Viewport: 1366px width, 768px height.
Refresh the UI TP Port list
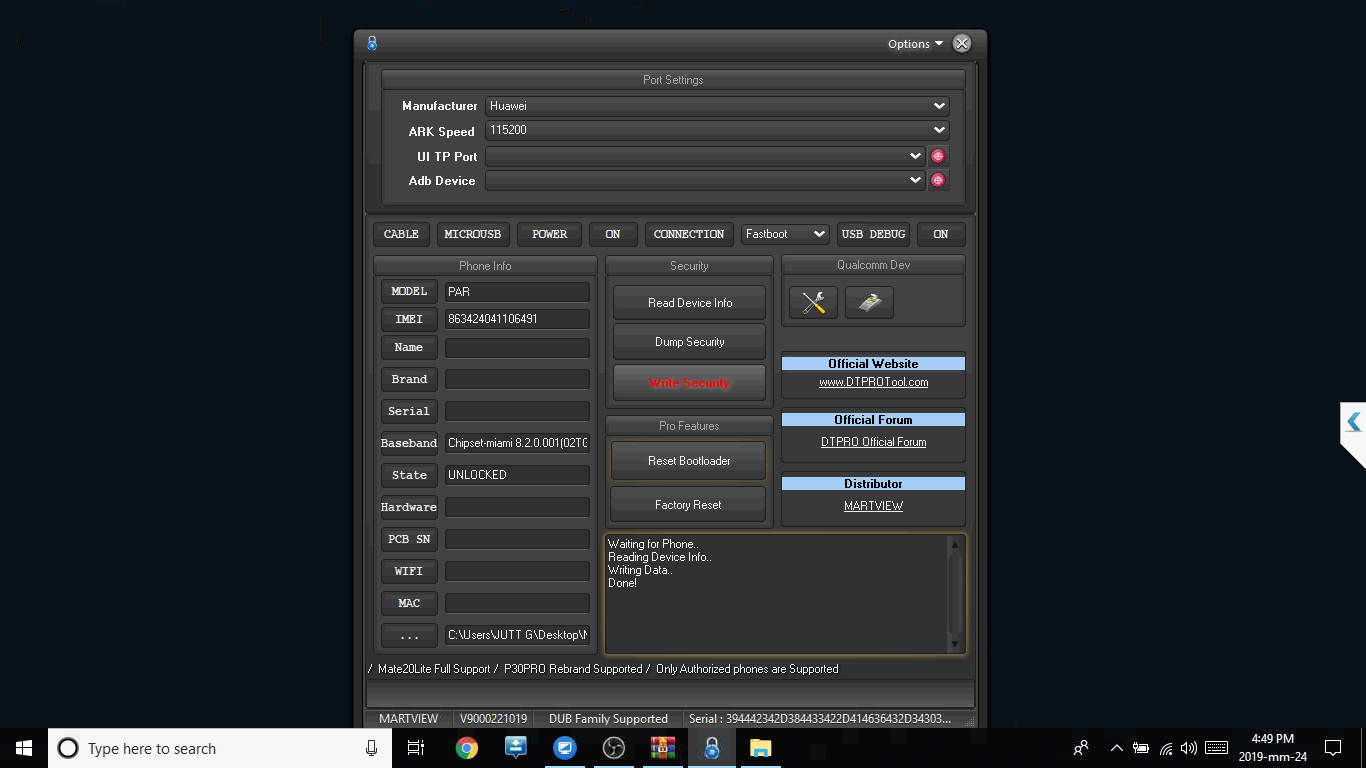[938, 156]
